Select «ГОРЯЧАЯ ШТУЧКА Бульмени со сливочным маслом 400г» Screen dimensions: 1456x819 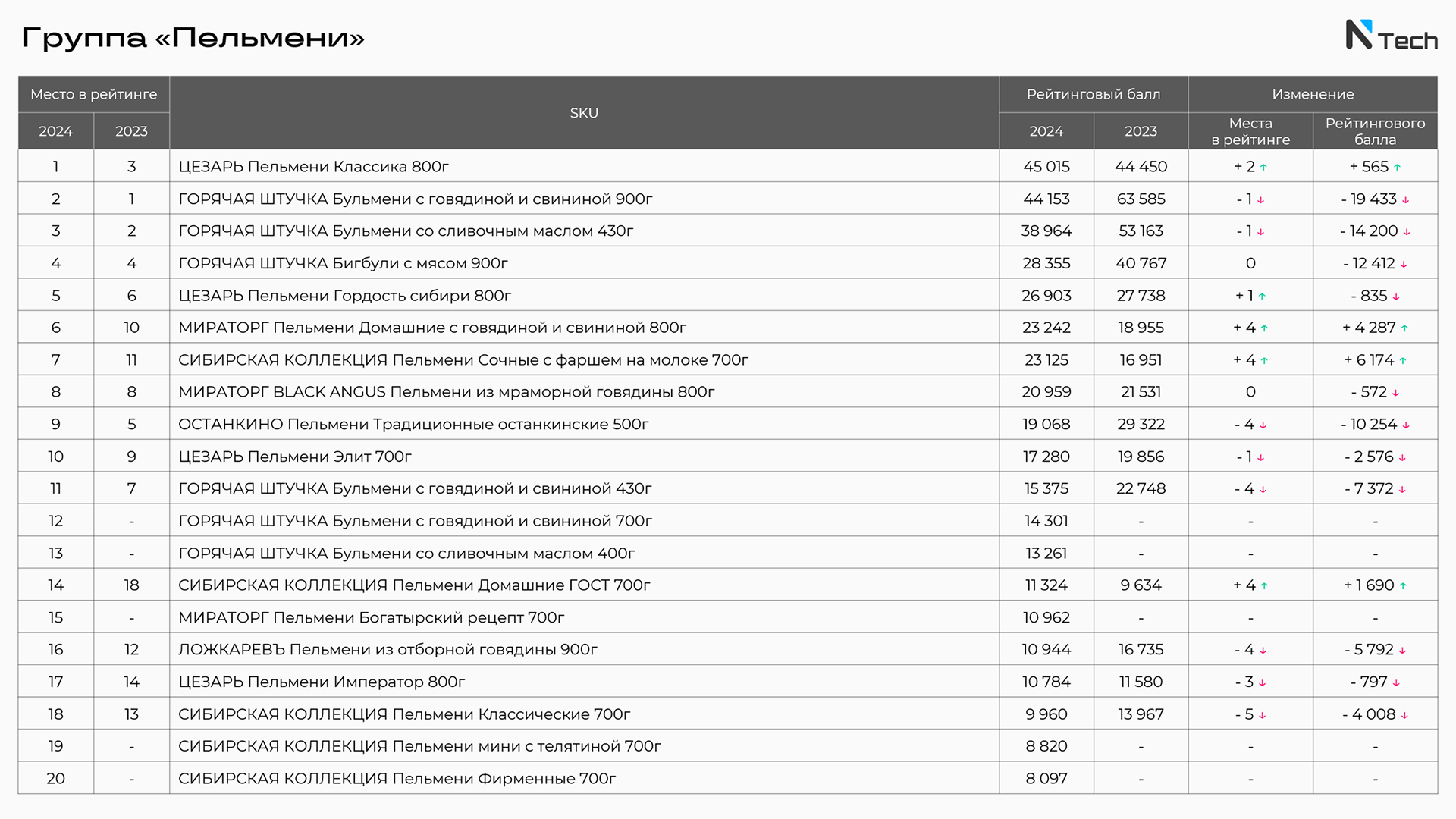pos(406,553)
